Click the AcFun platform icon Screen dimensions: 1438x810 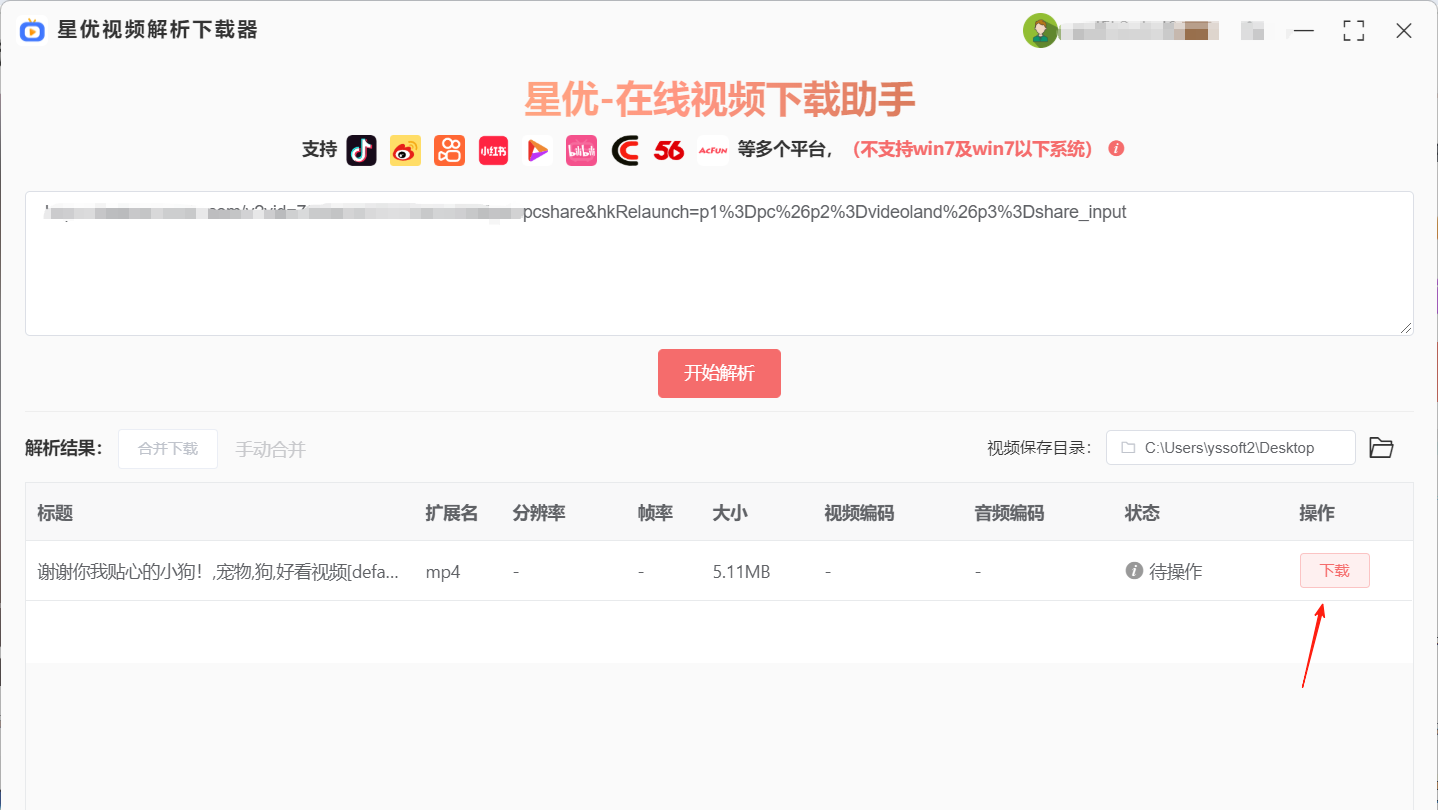[713, 150]
